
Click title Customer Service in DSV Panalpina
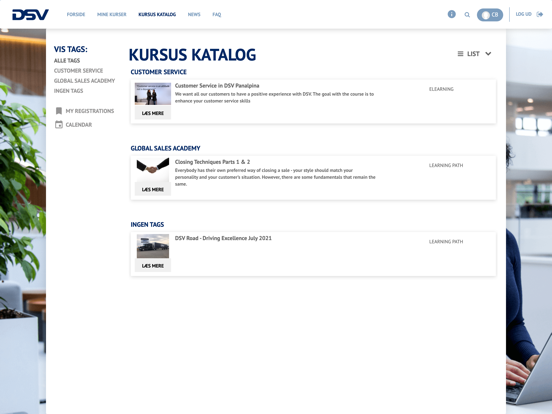click(x=217, y=86)
